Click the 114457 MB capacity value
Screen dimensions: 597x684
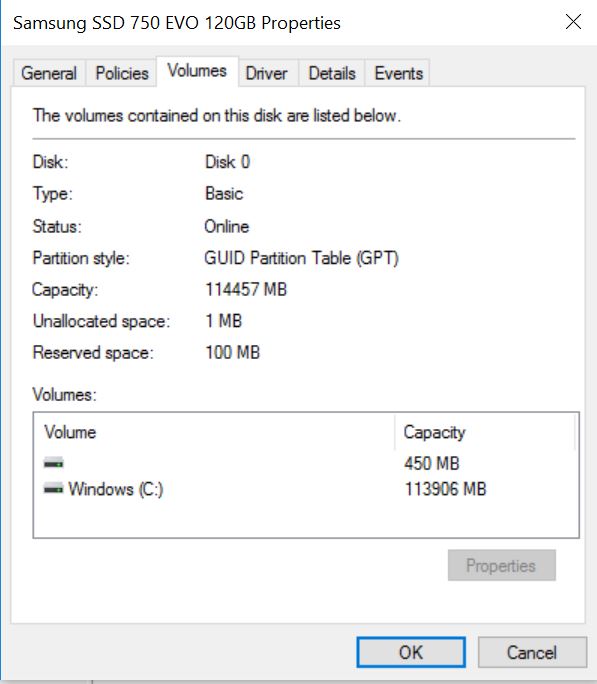(x=246, y=290)
